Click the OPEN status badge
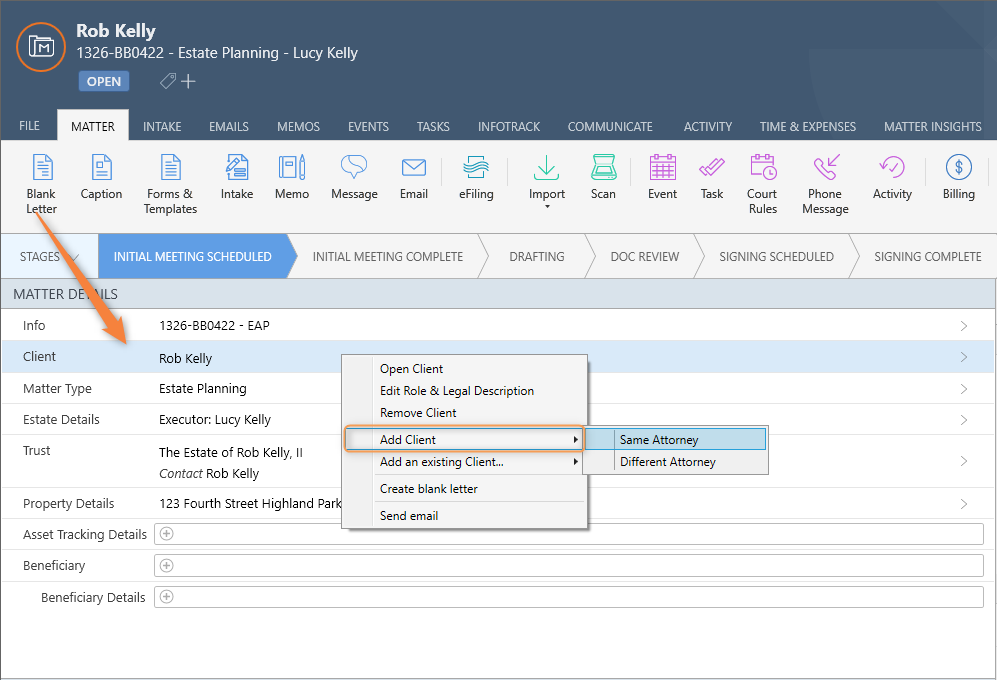Image resolution: width=997 pixels, height=680 pixels. (x=103, y=82)
